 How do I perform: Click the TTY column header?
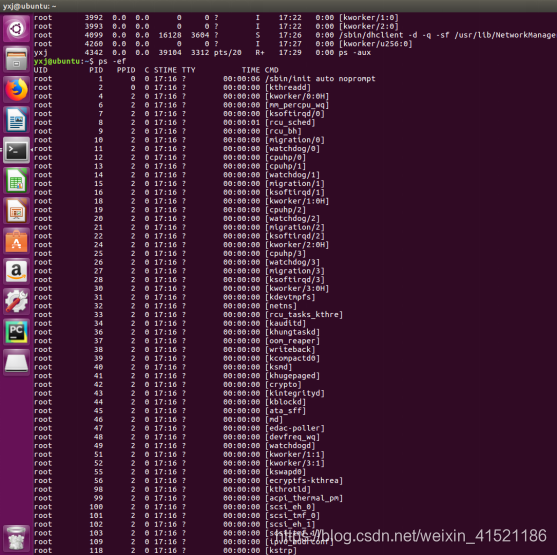tap(189, 70)
